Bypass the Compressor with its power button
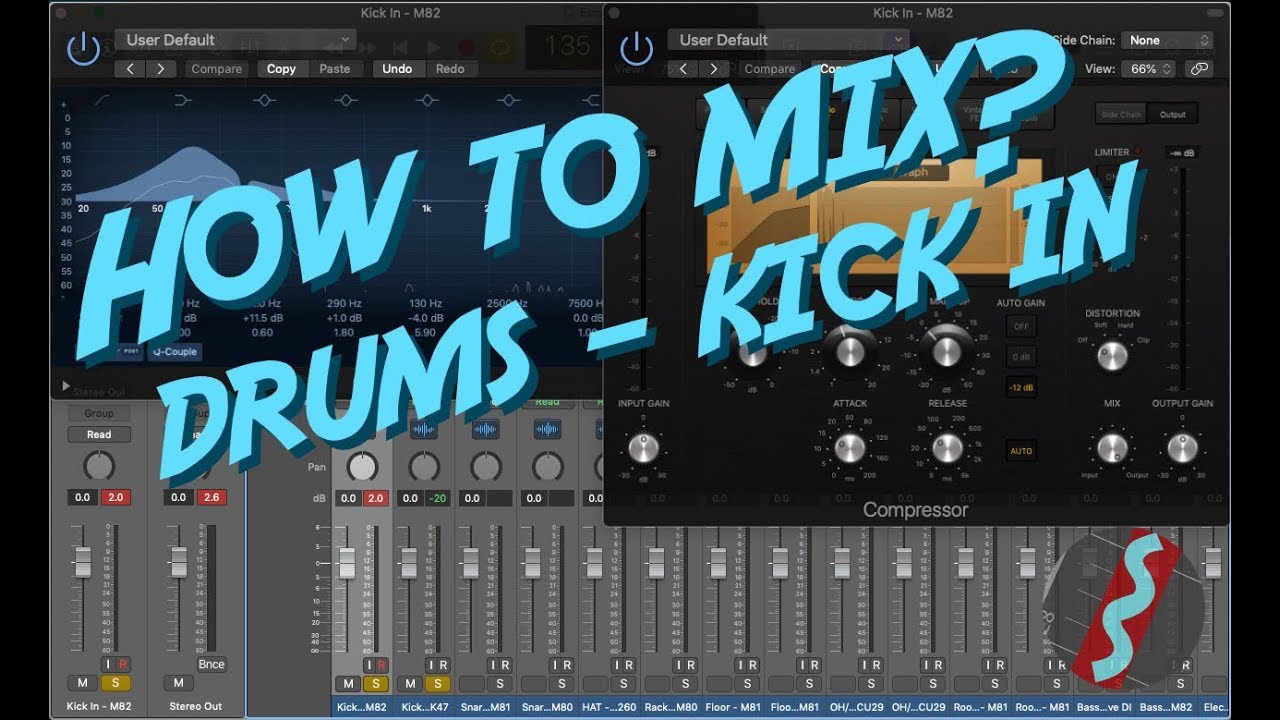 click(637, 49)
